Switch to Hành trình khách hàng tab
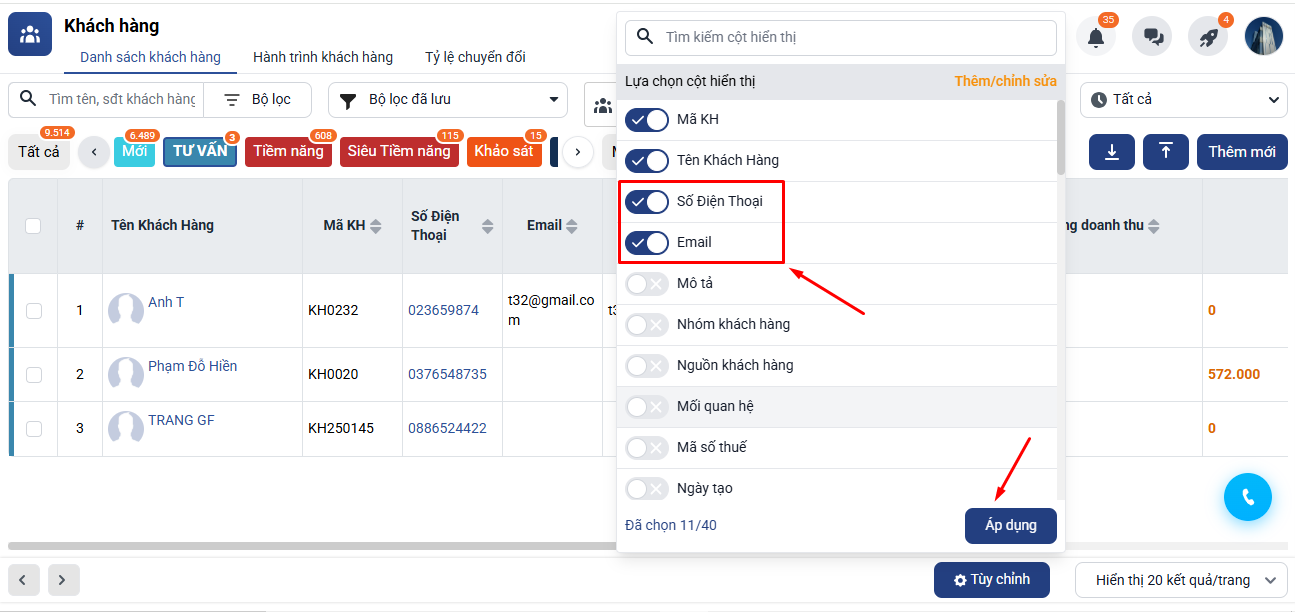Screen dimensions: 1295x612 pos(323,57)
